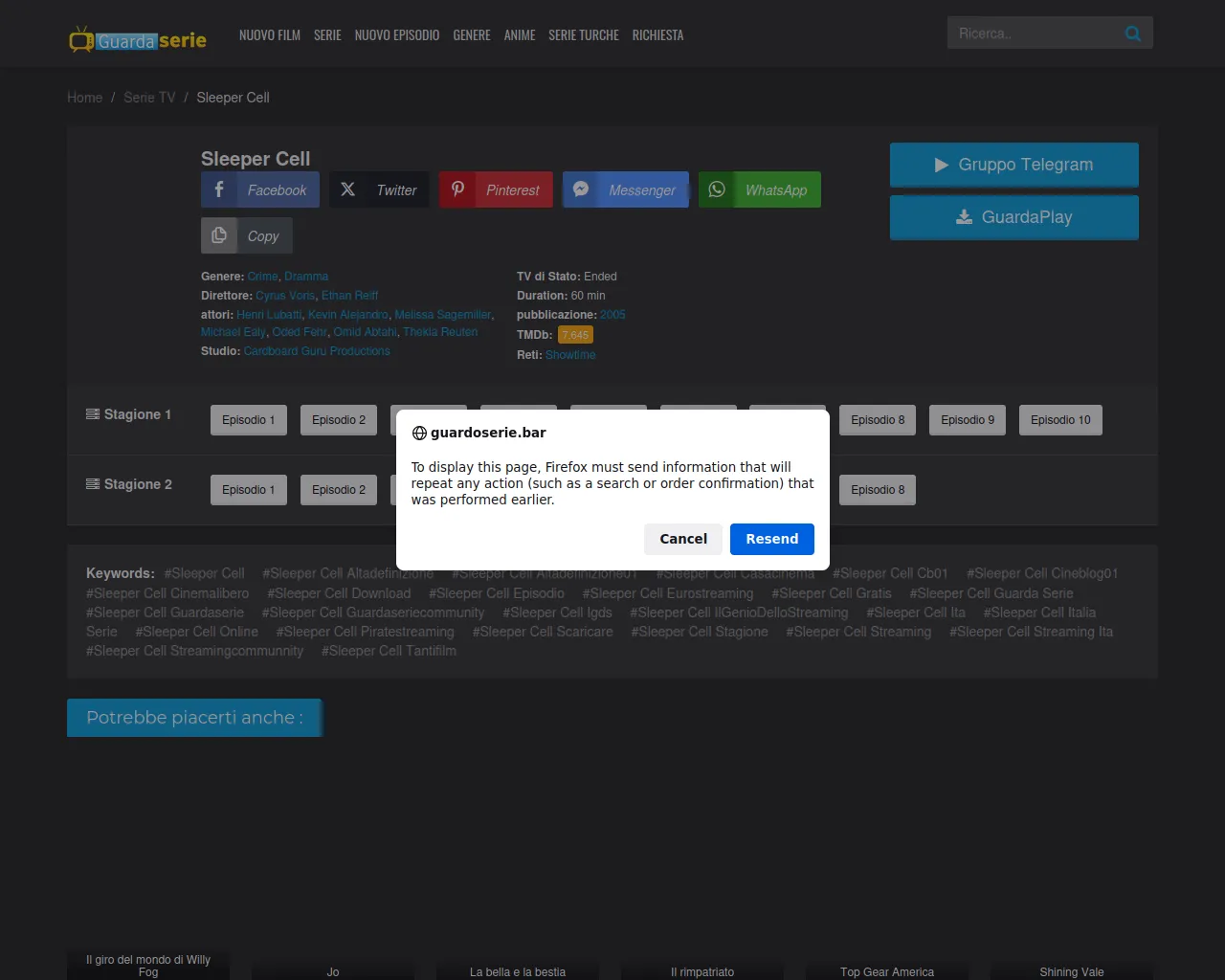Cancel the Firefox resend dialog
Screen dimensions: 1225x980
point(683,539)
